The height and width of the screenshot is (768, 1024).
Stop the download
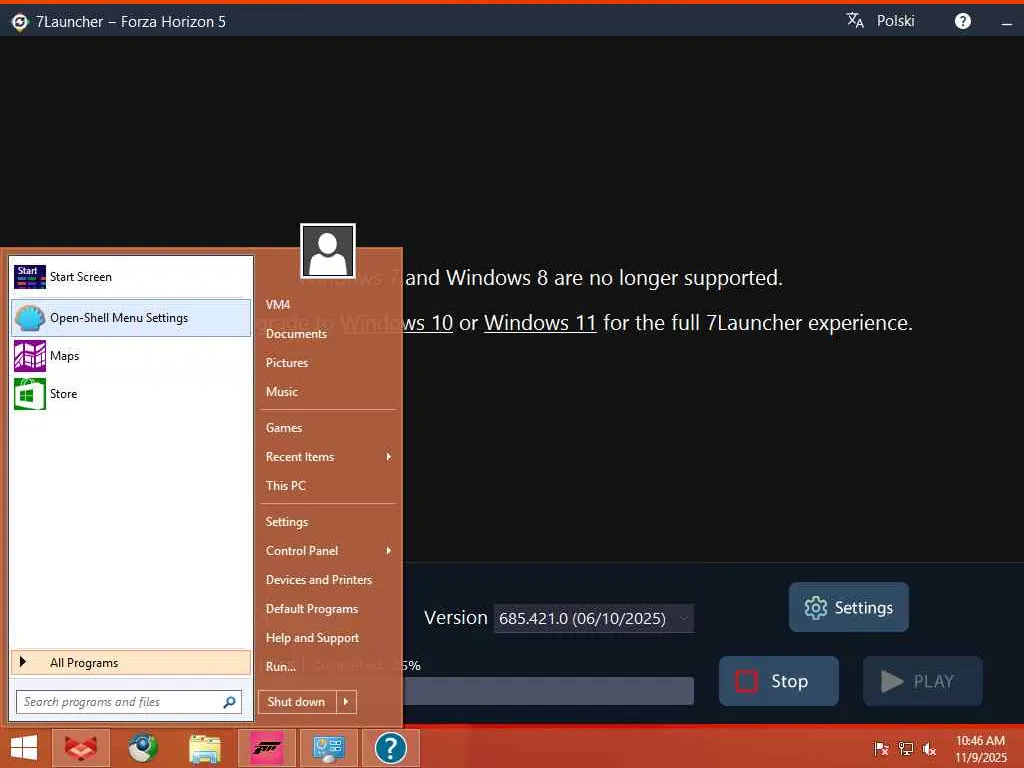[x=778, y=681]
